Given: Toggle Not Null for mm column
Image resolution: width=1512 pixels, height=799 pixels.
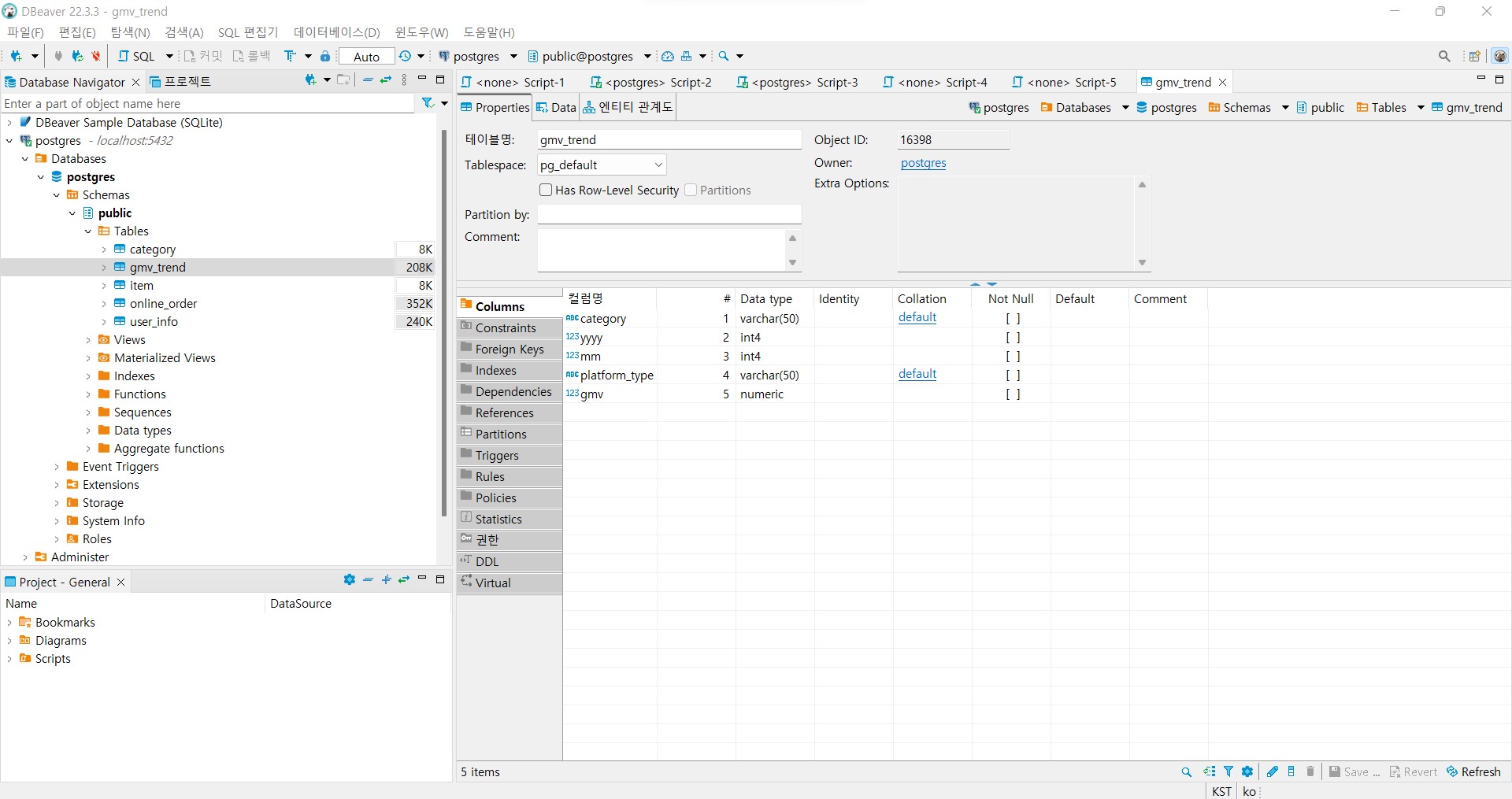Looking at the screenshot, I should pyautogui.click(x=1013, y=357).
